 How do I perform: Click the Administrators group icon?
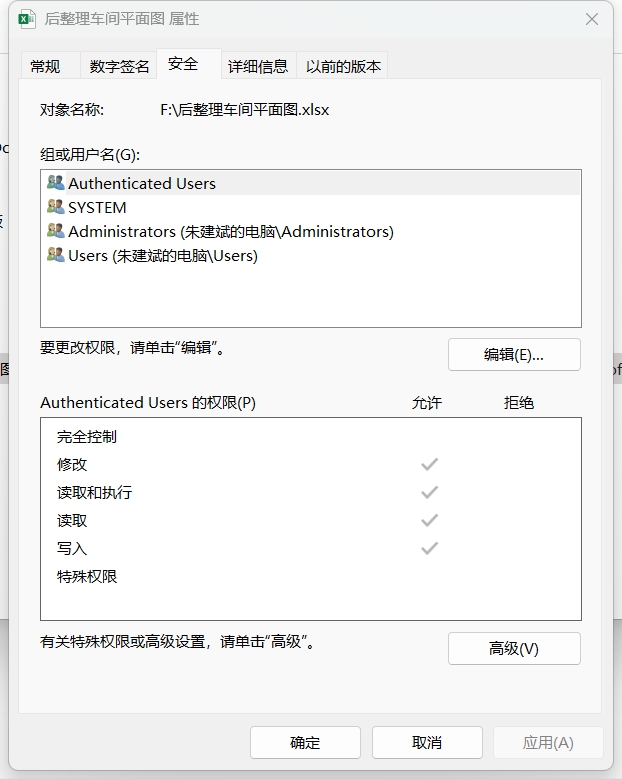coord(56,231)
